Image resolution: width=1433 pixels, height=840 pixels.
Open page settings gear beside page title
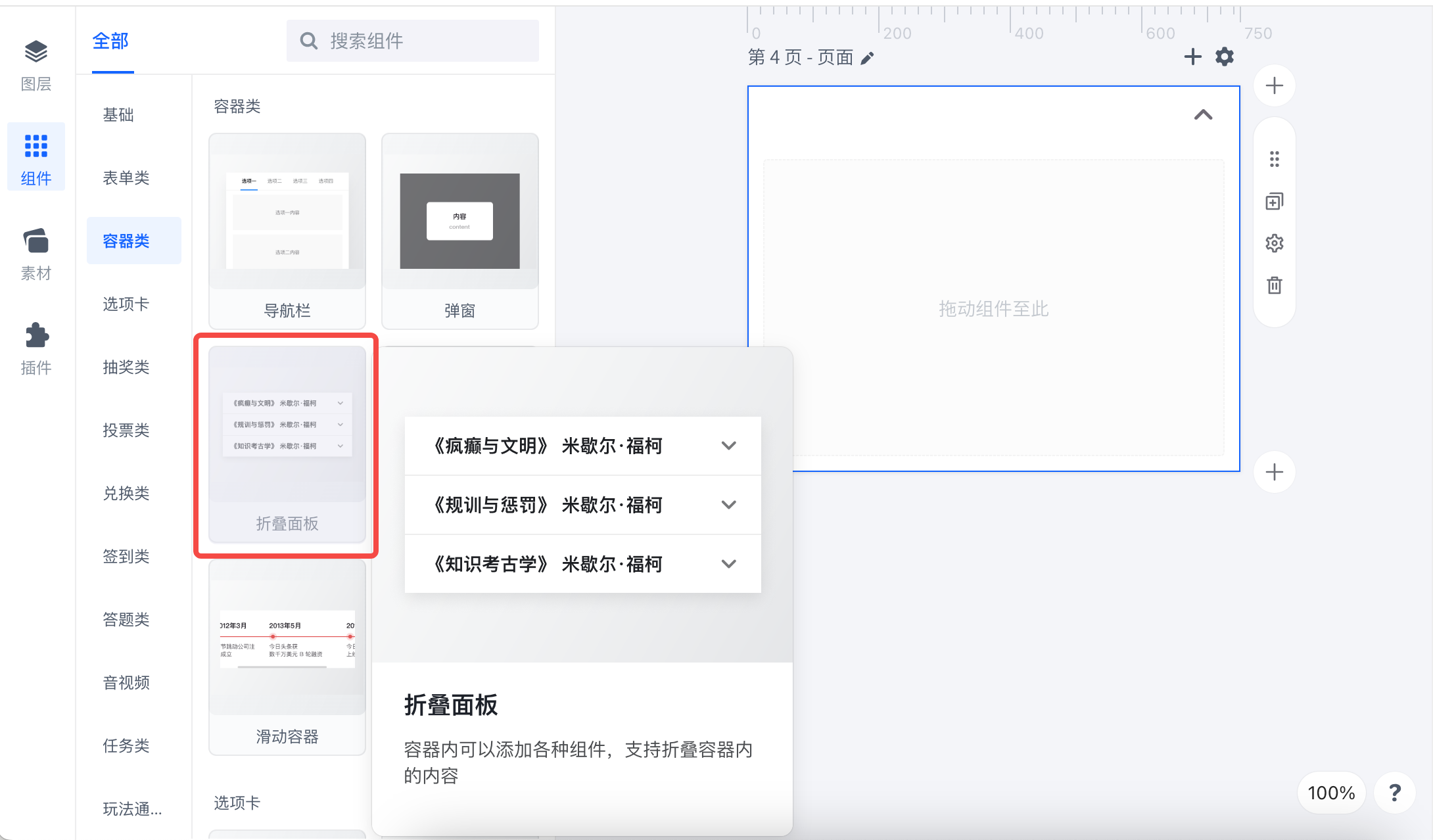1224,57
